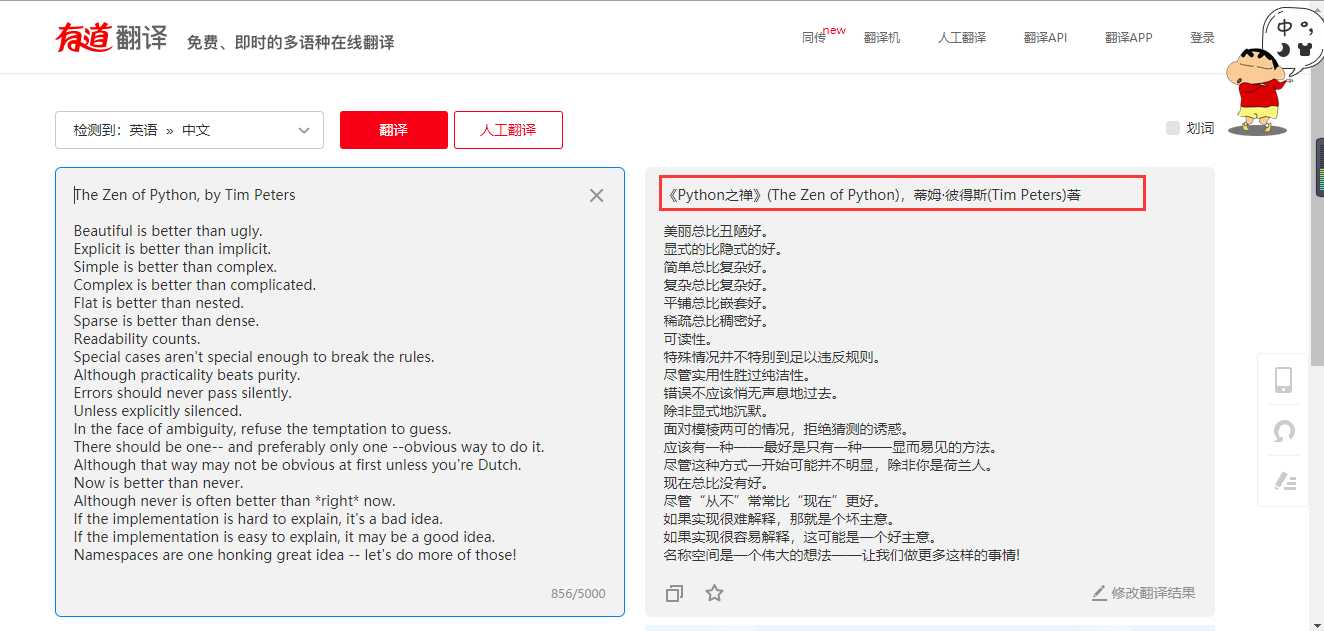The width and height of the screenshot is (1324, 631).
Task: Open the 翻译机 menu item
Action: [x=882, y=38]
